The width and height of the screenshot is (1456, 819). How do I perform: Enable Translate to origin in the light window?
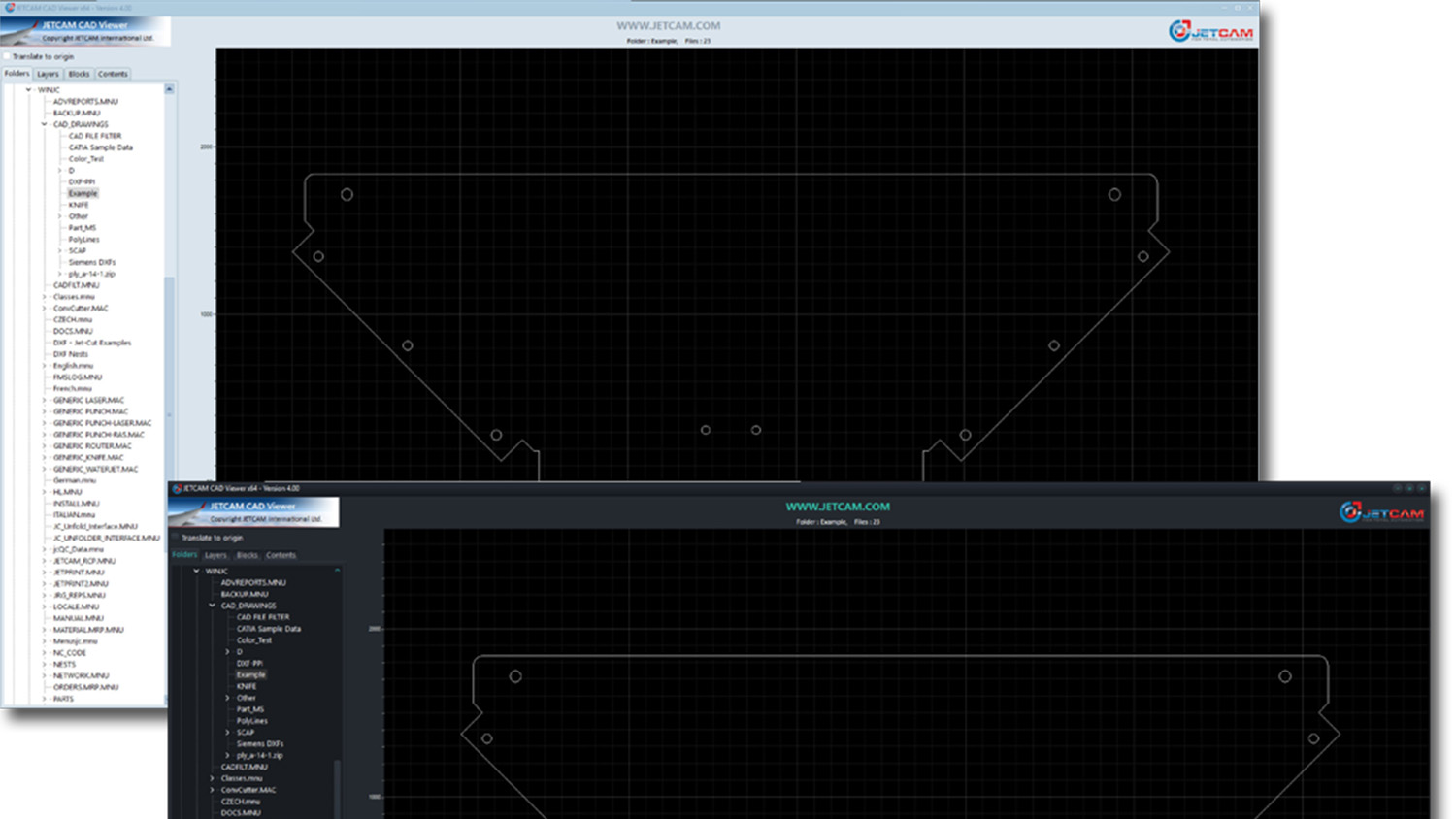8,56
